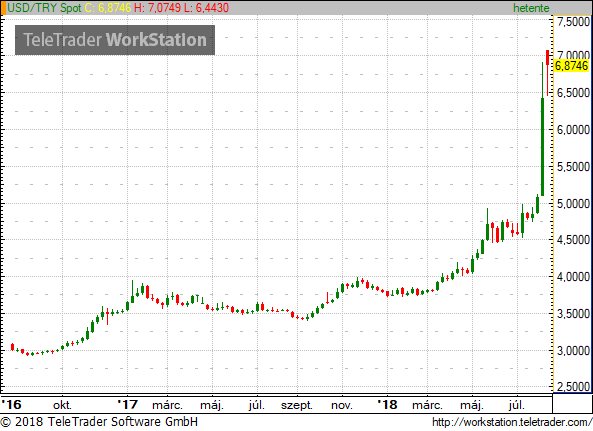Click the yellow 6,8746 current price tag
The height and width of the screenshot is (431, 593).
pyautogui.click(x=571, y=66)
